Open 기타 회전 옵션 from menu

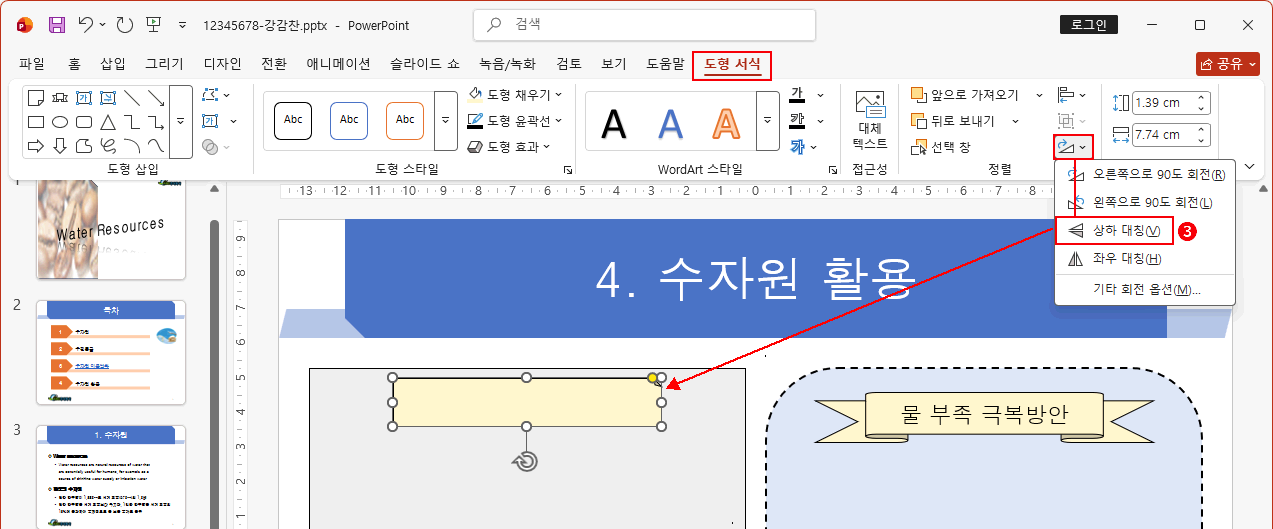(x=1144, y=290)
